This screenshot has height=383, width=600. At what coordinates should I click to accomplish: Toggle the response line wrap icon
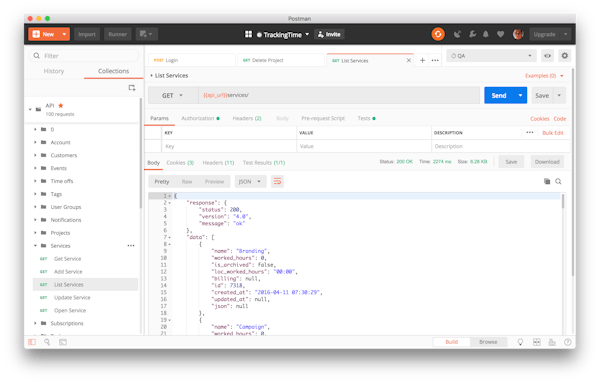click(277, 181)
